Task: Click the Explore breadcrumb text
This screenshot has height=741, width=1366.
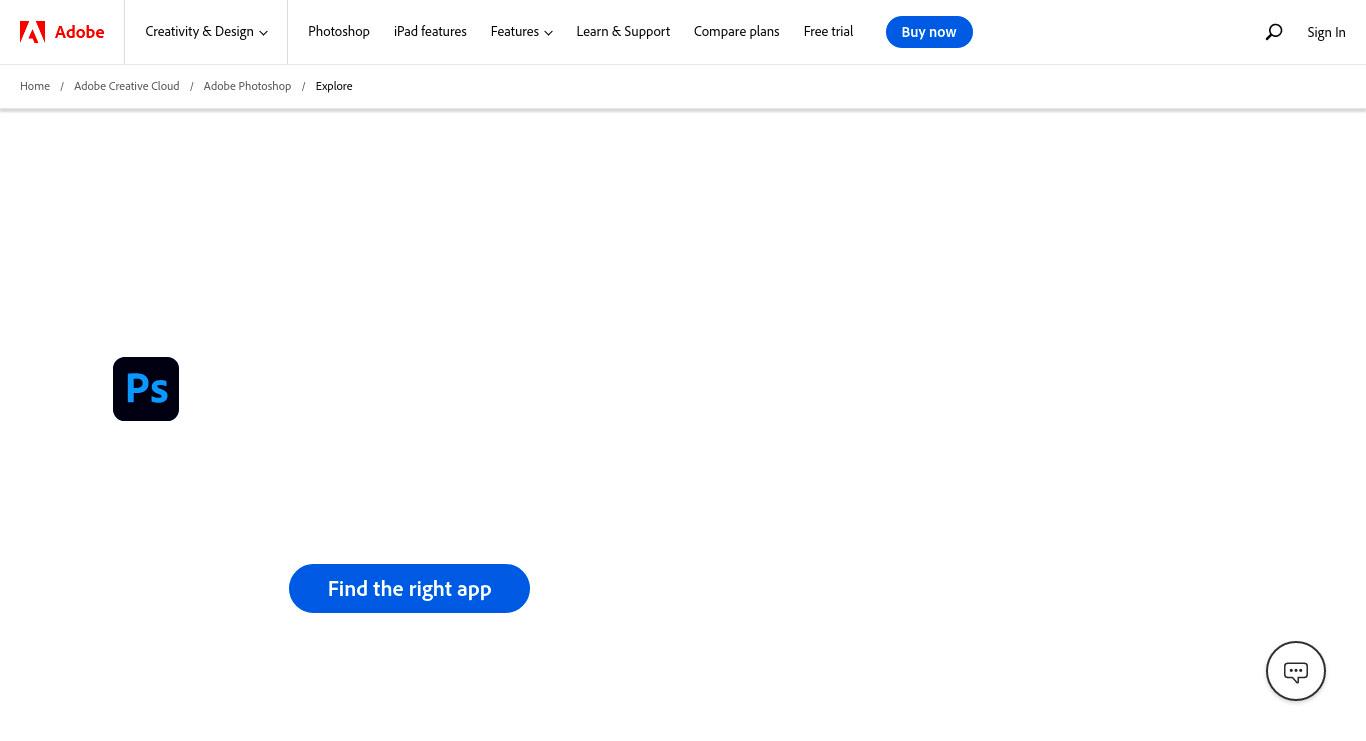Action: pos(334,86)
